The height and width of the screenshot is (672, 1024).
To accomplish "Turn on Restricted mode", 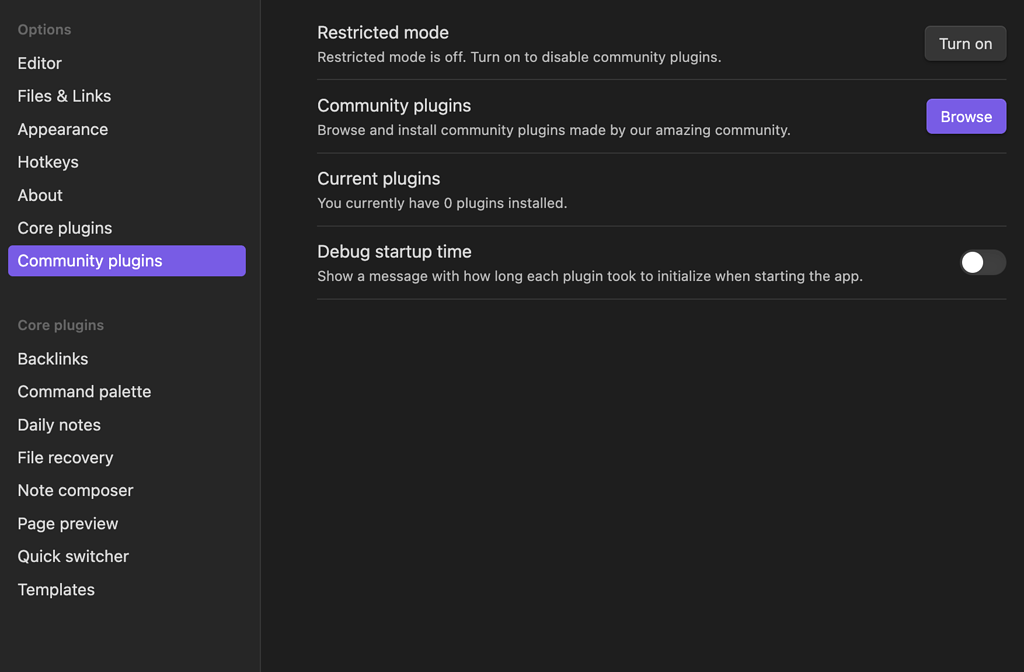I will (x=965, y=44).
